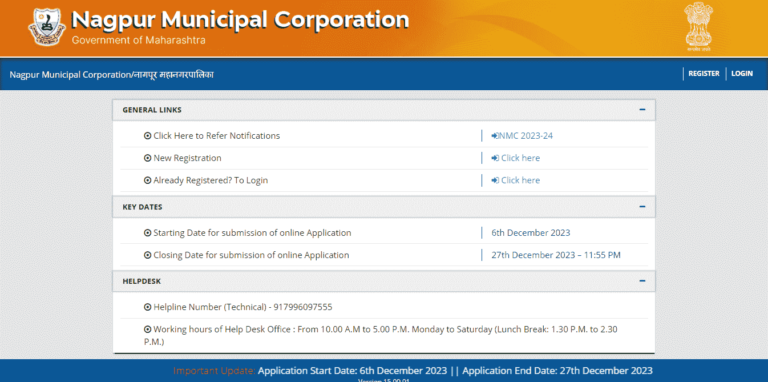Select 'Starting Date for submission' row text

(x=252, y=233)
